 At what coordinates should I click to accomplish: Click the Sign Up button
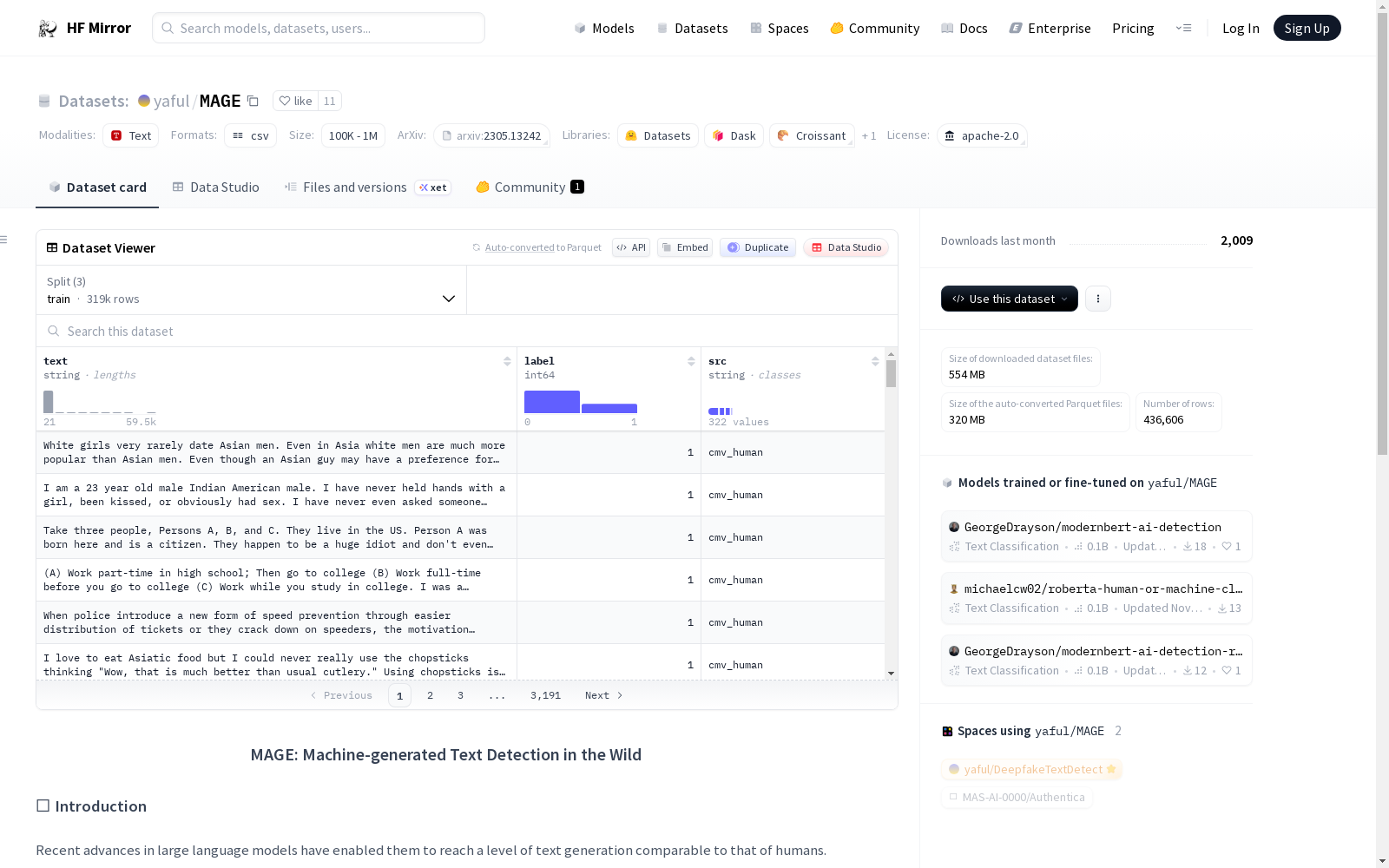[1307, 29]
